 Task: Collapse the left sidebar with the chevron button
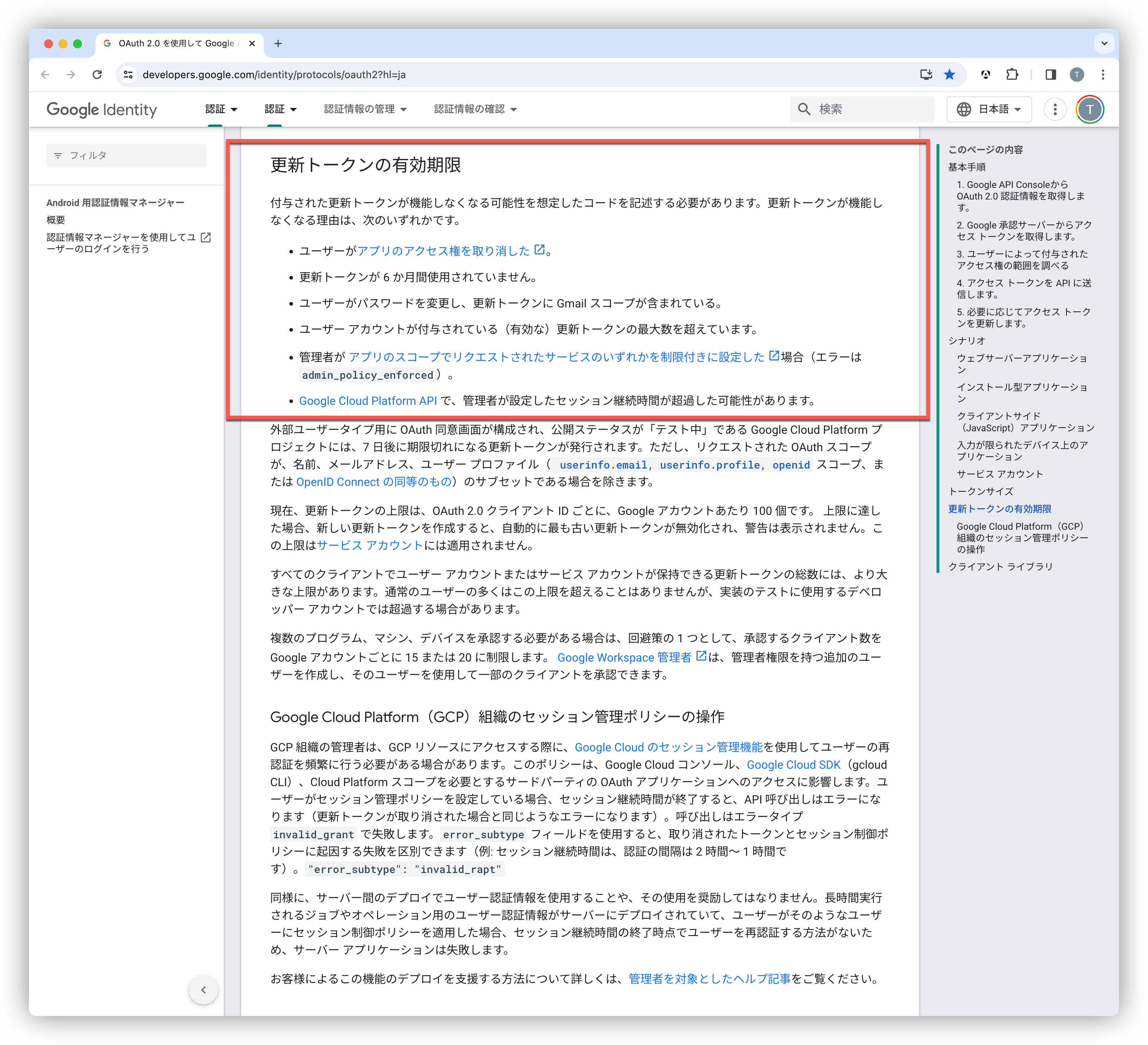click(x=203, y=990)
